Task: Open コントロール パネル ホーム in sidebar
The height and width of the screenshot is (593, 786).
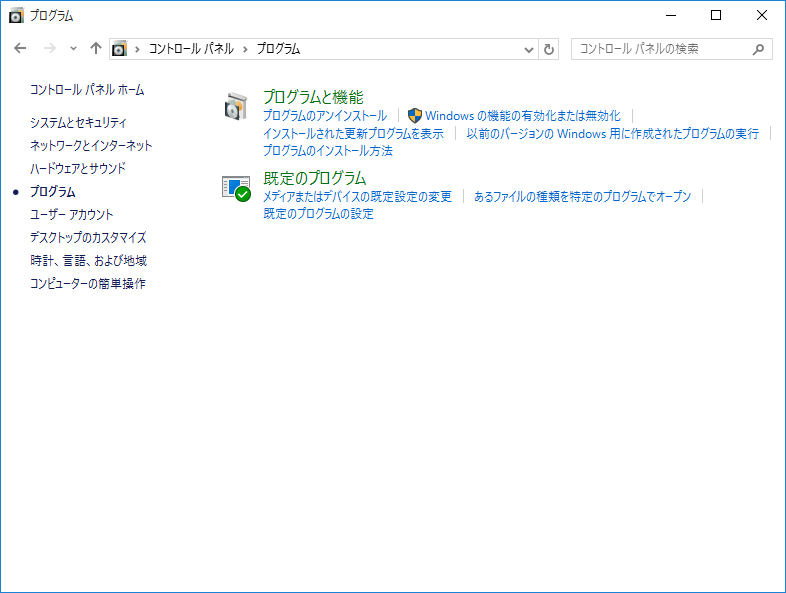Action: point(87,90)
